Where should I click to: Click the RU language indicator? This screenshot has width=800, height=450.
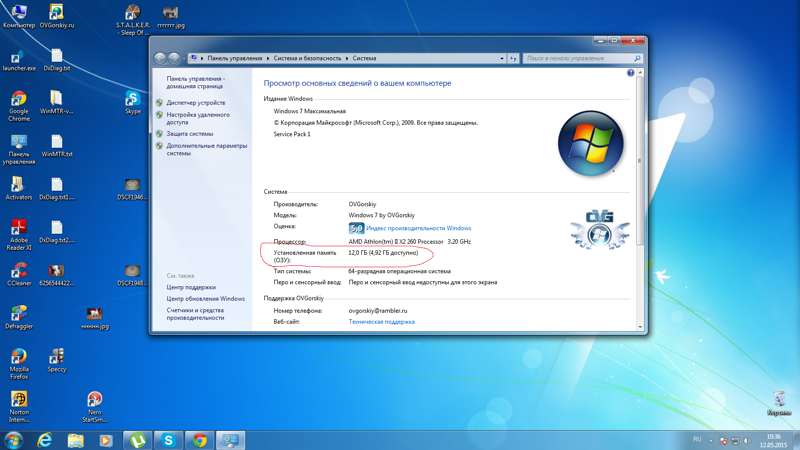[697, 439]
